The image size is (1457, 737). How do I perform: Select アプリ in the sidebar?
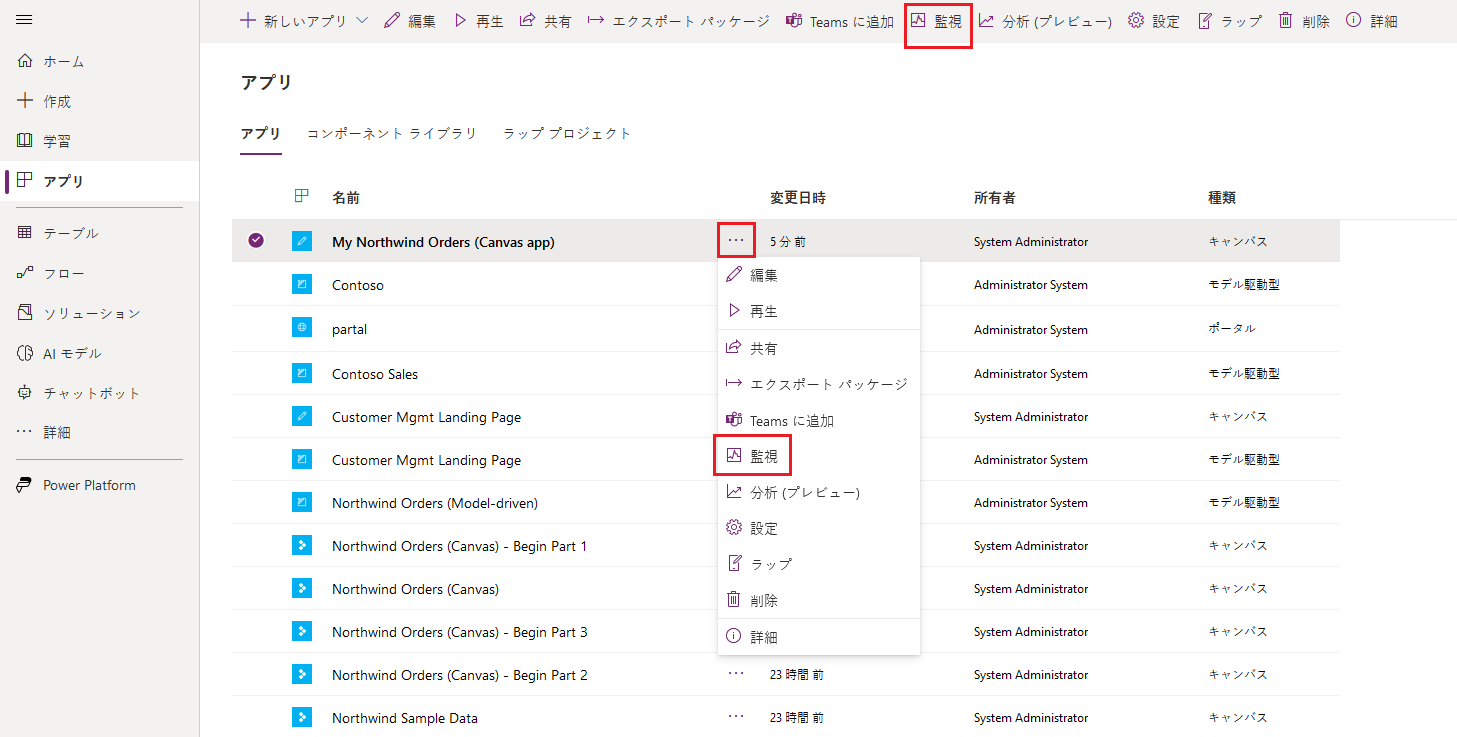[100, 181]
